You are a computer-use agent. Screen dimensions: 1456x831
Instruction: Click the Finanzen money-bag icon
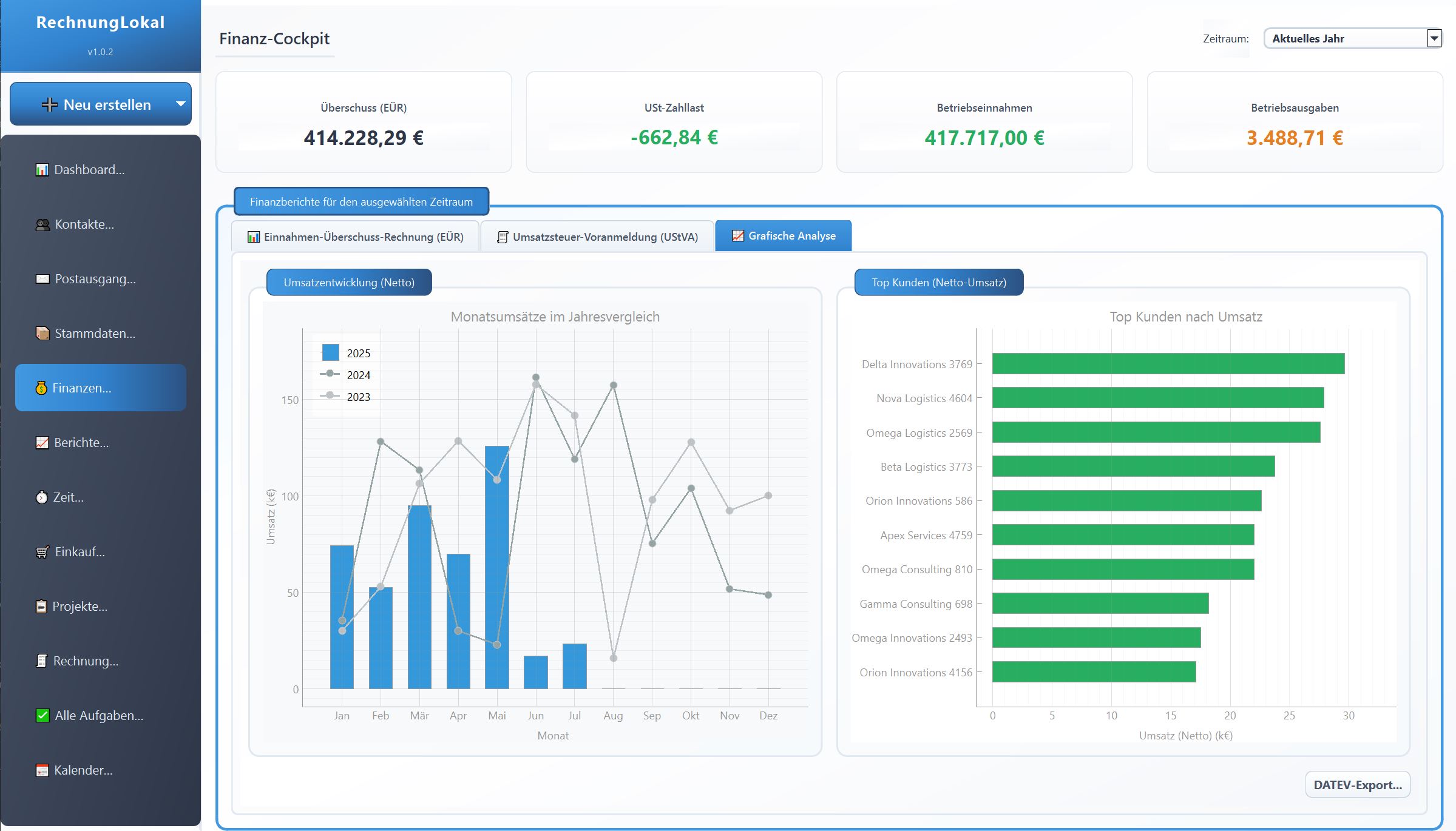(x=41, y=388)
